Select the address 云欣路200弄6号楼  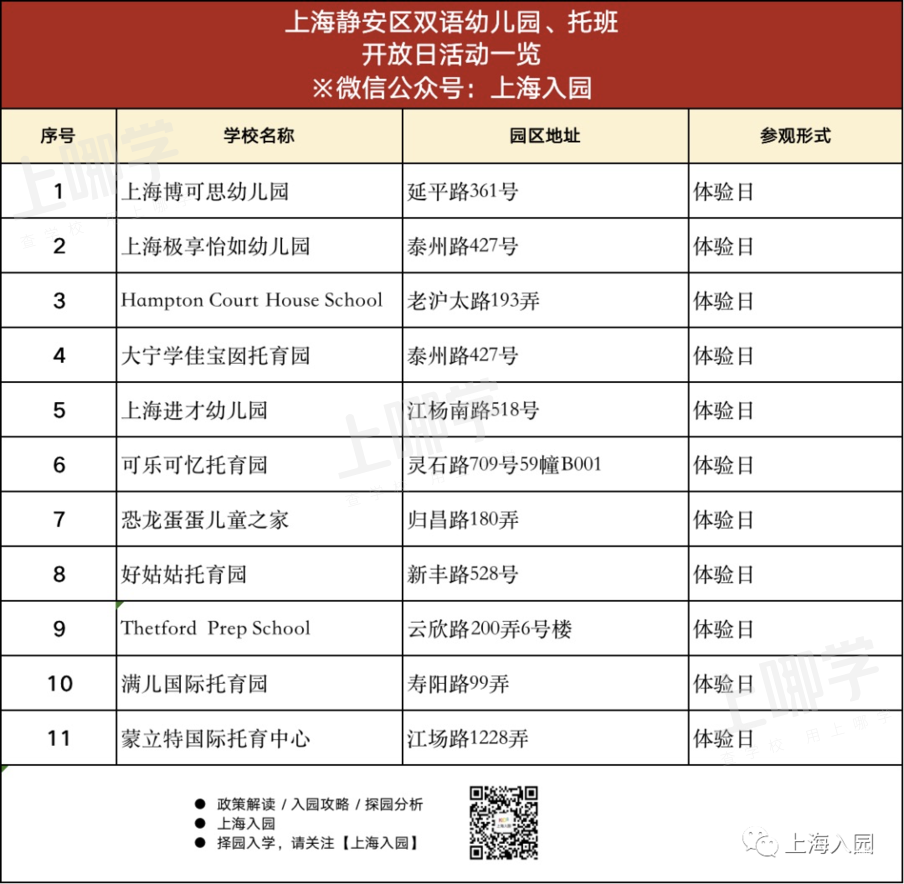click(489, 629)
